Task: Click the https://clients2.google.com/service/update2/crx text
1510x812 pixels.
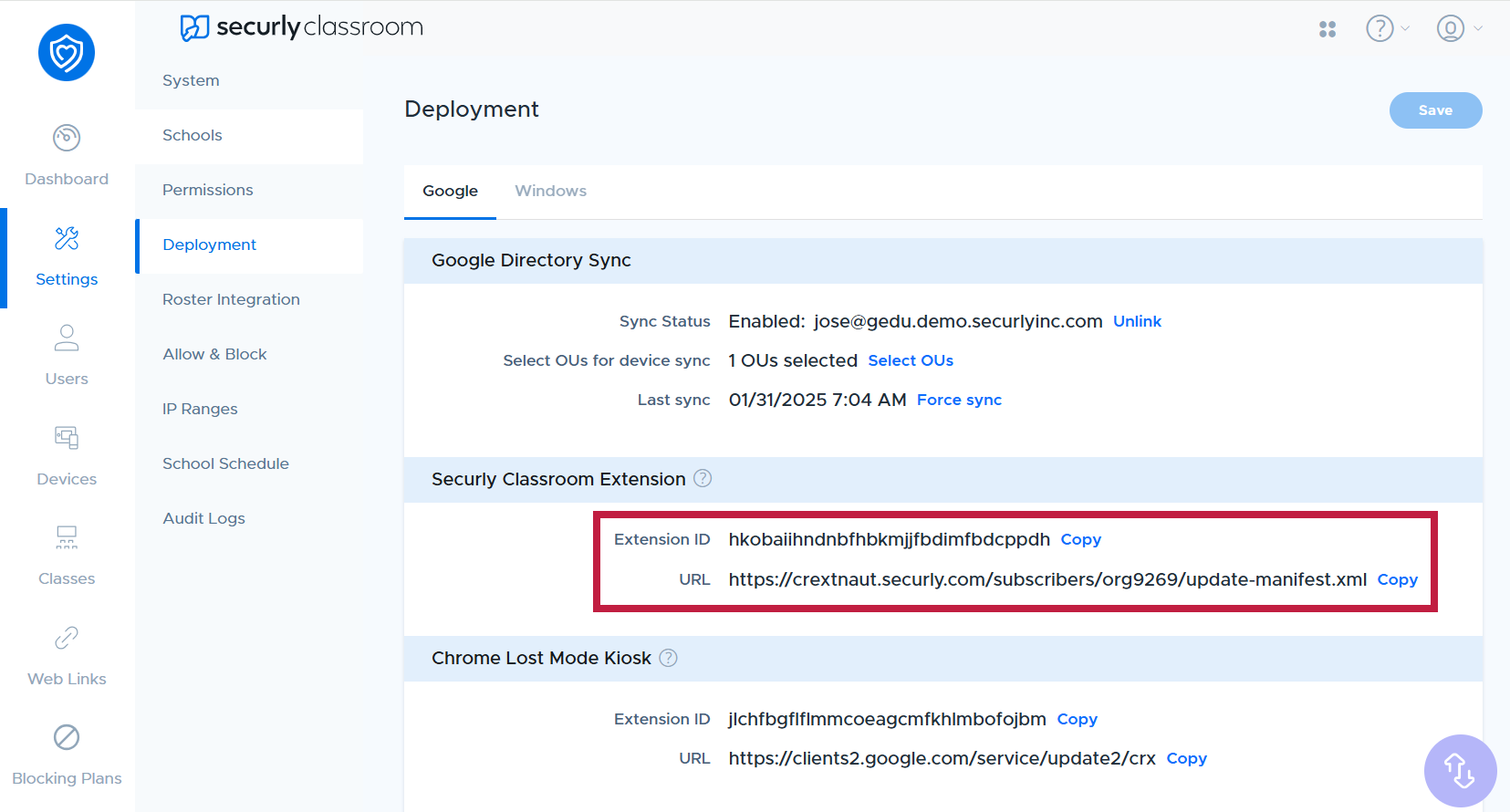Action: (x=942, y=758)
